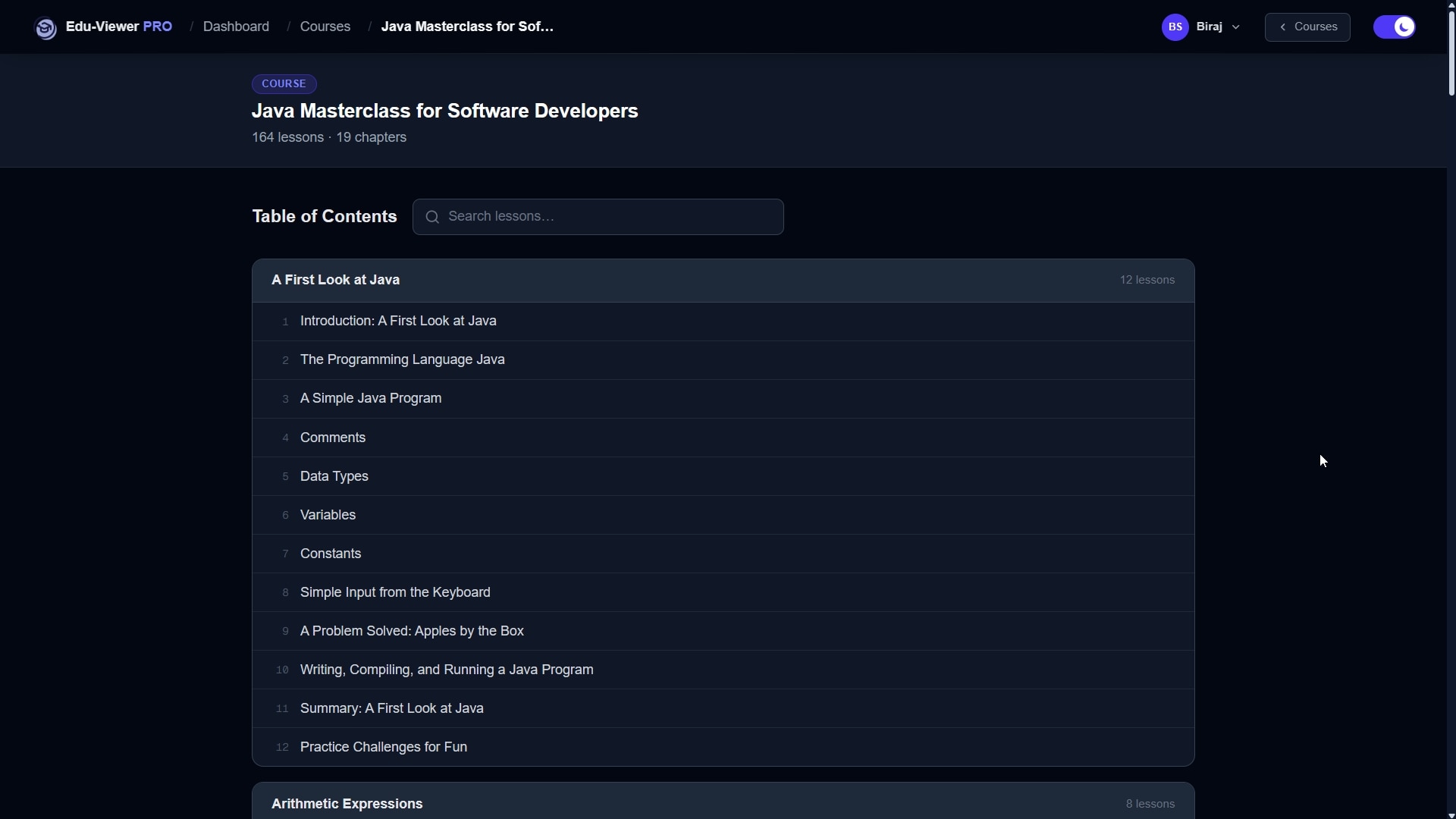Image resolution: width=1456 pixels, height=819 pixels.
Task: Click the Courses back button
Action: pyautogui.click(x=1307, y=27)
